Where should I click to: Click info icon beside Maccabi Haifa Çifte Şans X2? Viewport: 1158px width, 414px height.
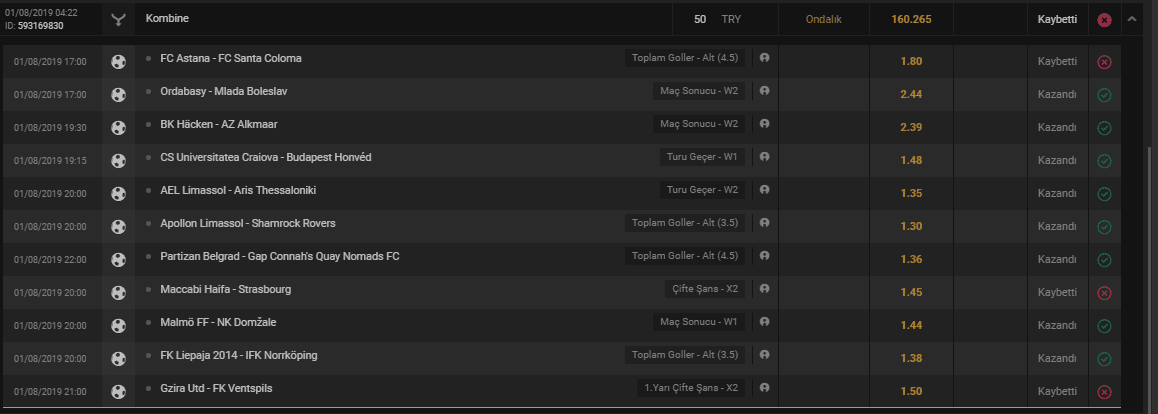point(764,289)
